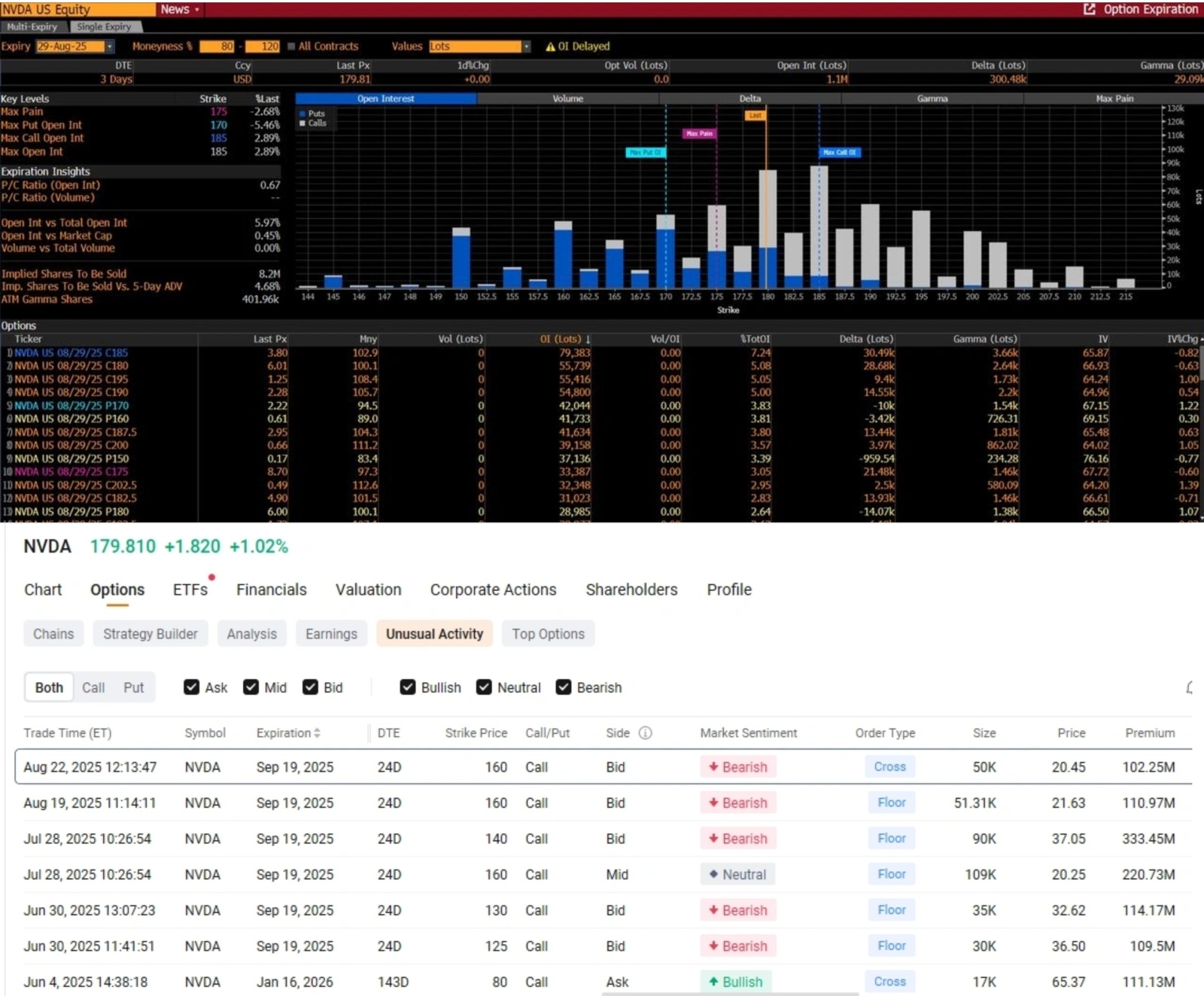Click the Expiration column sort arrows
This screenshot has height=996, width=1204.
click(317, 733)
